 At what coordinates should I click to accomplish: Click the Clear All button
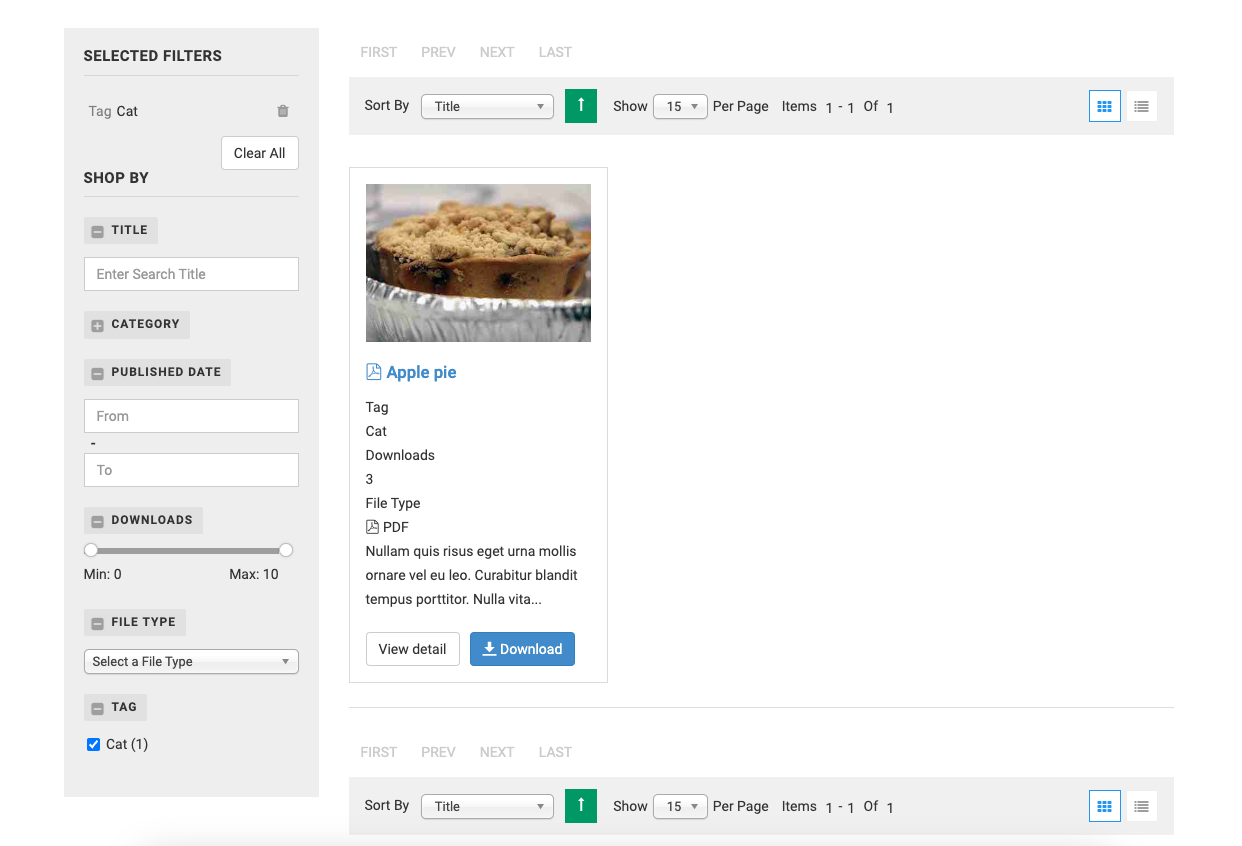click(259, 153)
